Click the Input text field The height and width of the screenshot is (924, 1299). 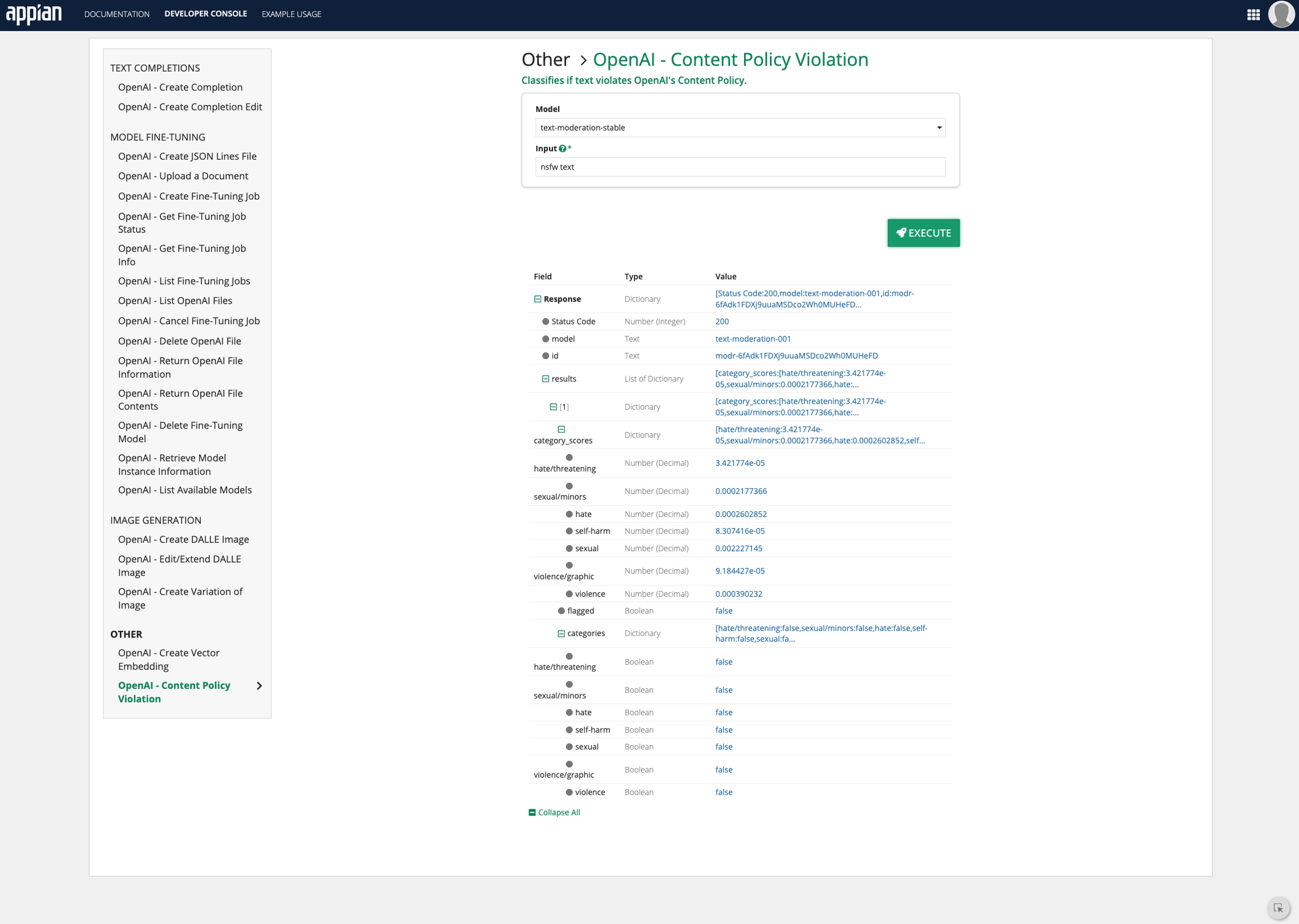coord(740,167)
